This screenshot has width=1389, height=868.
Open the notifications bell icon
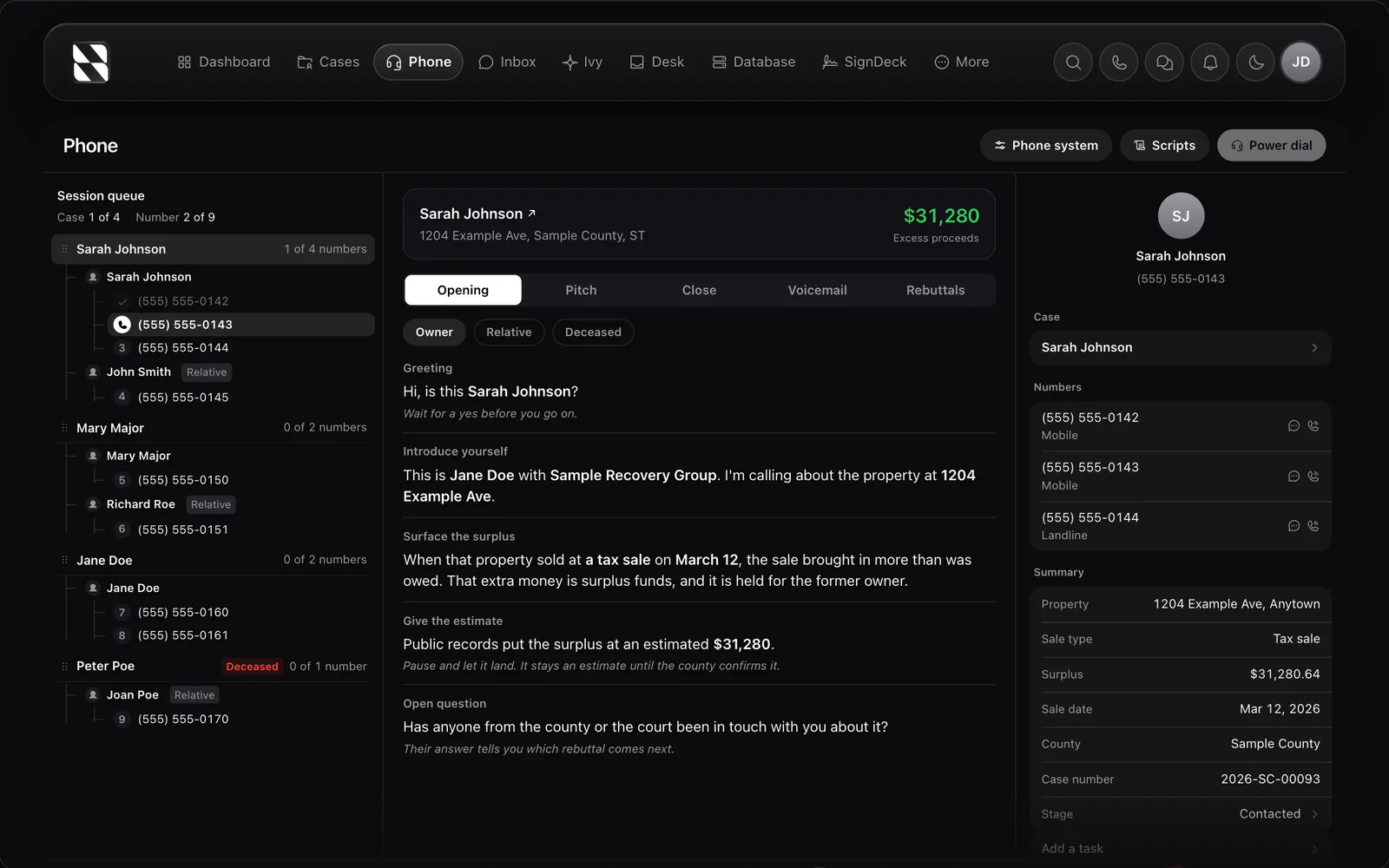tap(1210, 62)
